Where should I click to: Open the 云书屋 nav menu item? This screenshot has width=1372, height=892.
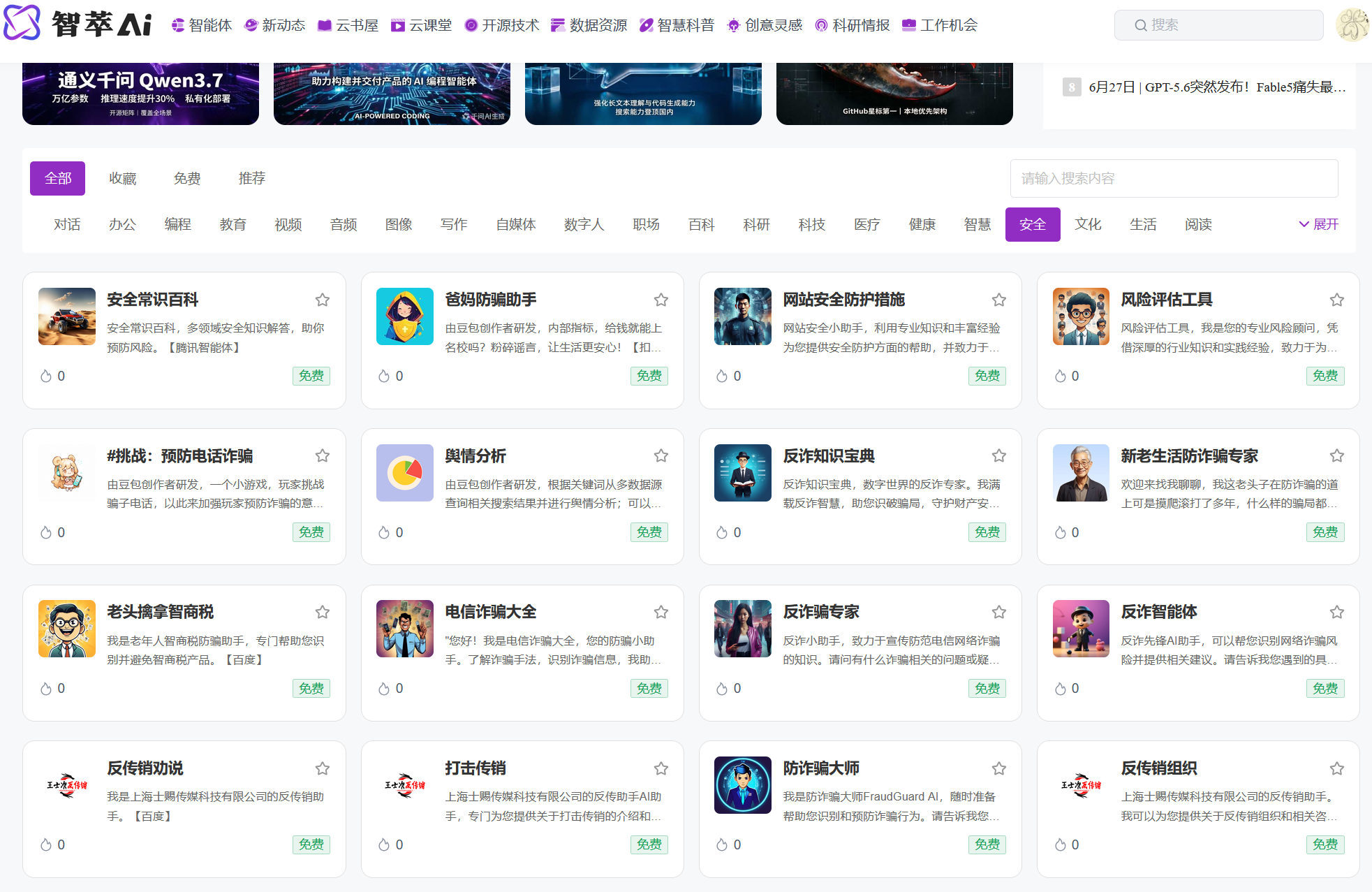pyautogui.click(x=348, y=25)
